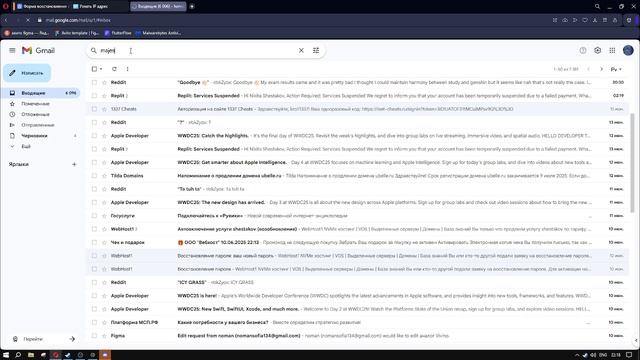Screen dimensions: 640x360
Task: Open the Windows Start menu
Action: [6, 355]
